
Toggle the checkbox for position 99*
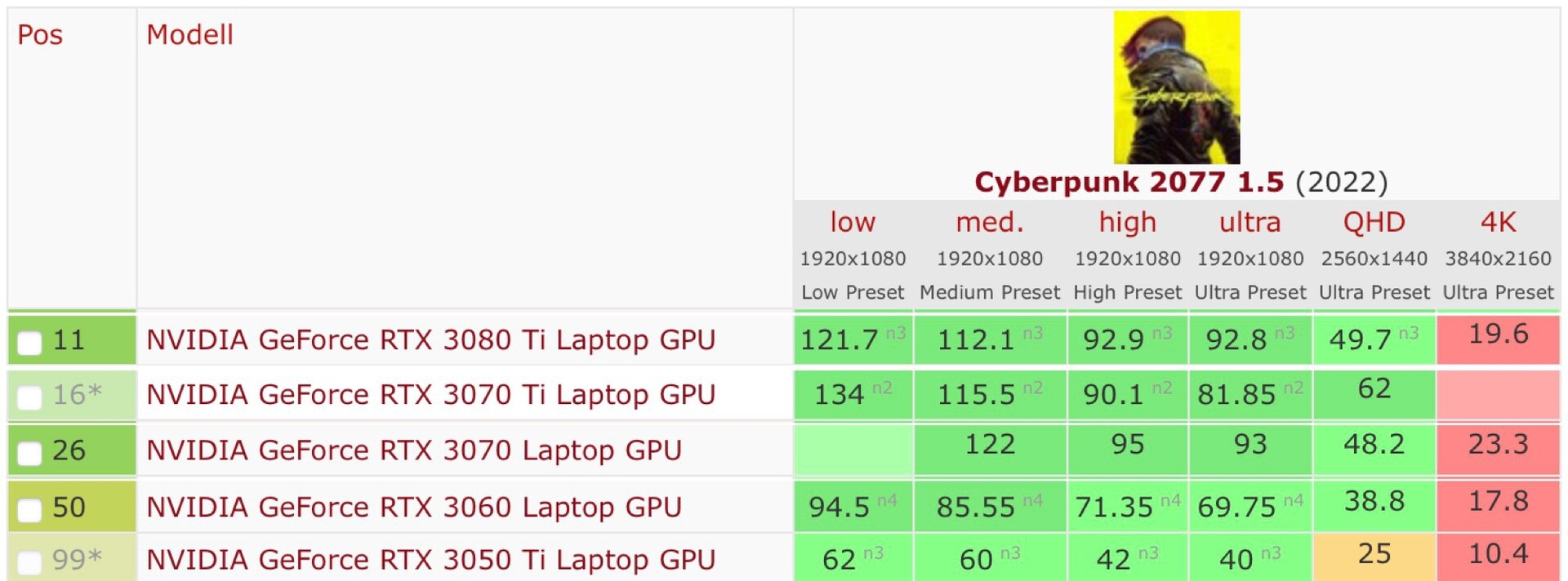[x=29, y=561]
